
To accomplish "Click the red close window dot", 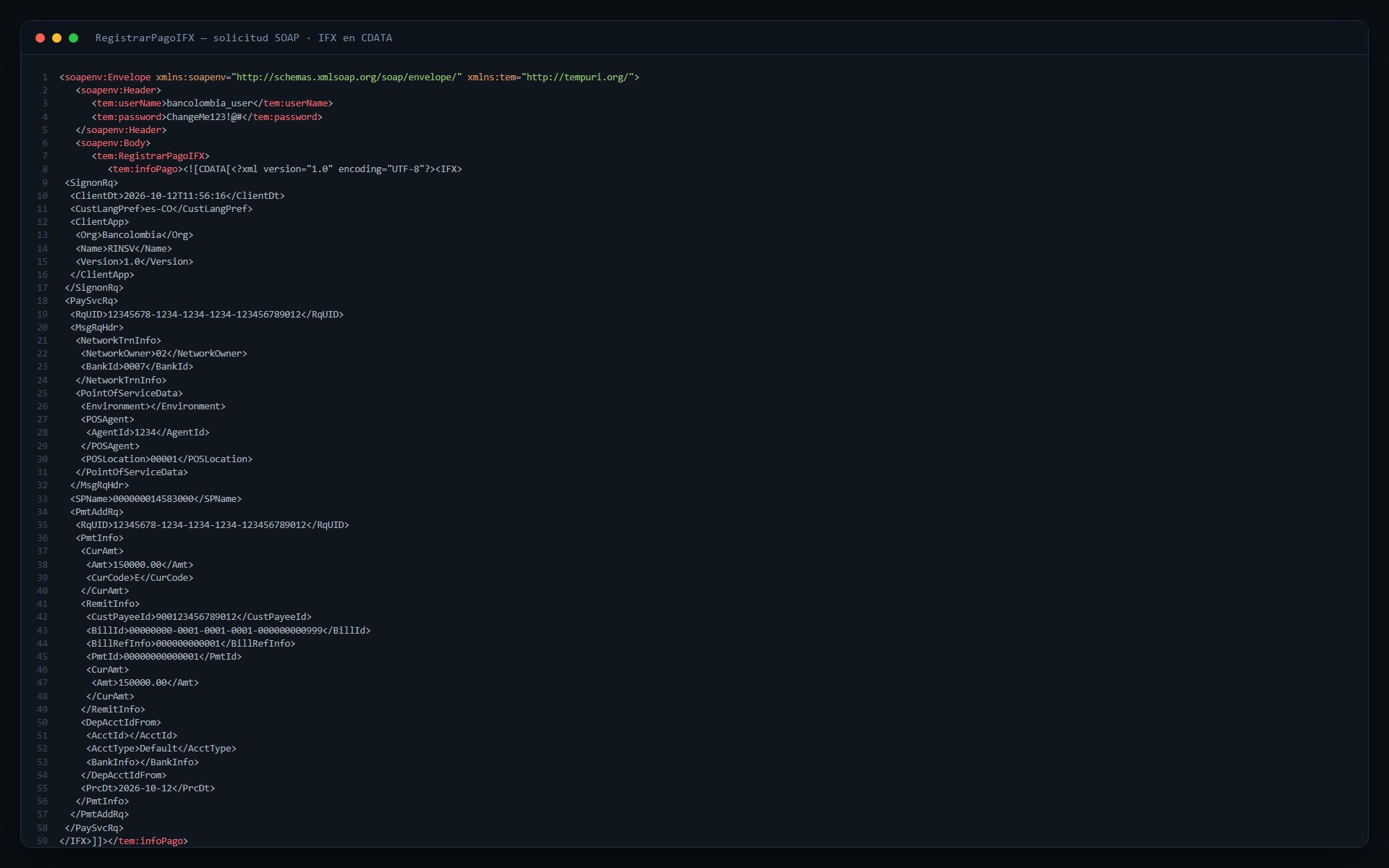I will pos(40,38).
